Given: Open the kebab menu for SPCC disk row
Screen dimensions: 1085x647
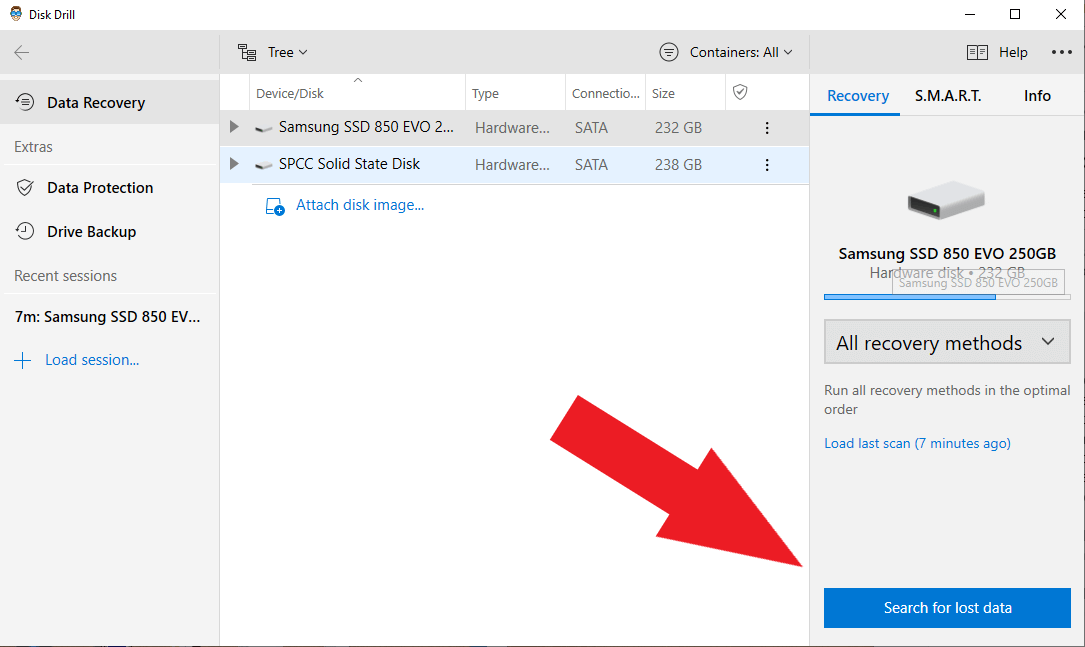Looking at the screenshot, I should (x=767, y=165).
